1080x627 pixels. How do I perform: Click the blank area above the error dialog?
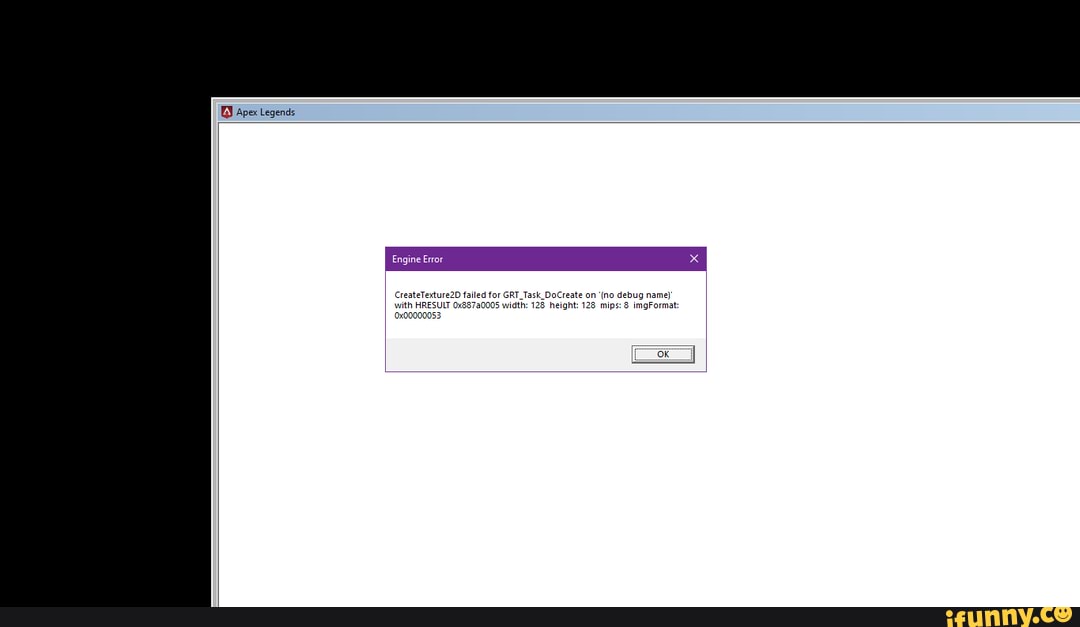click(545, 180)
